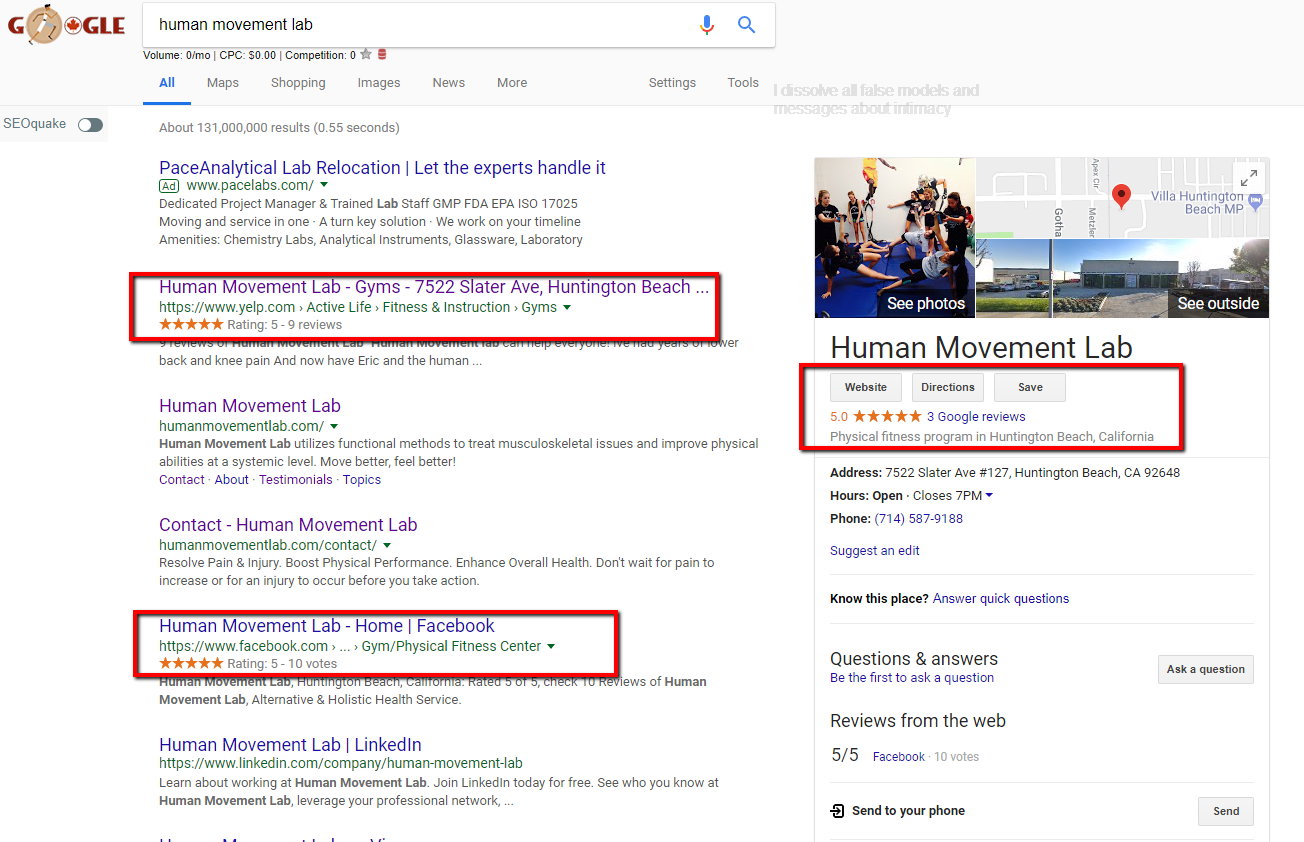This screenshot has height=842, width=1304.
Task: Click the Save button in knowledge panel
Action: (x=1030, y=387)
